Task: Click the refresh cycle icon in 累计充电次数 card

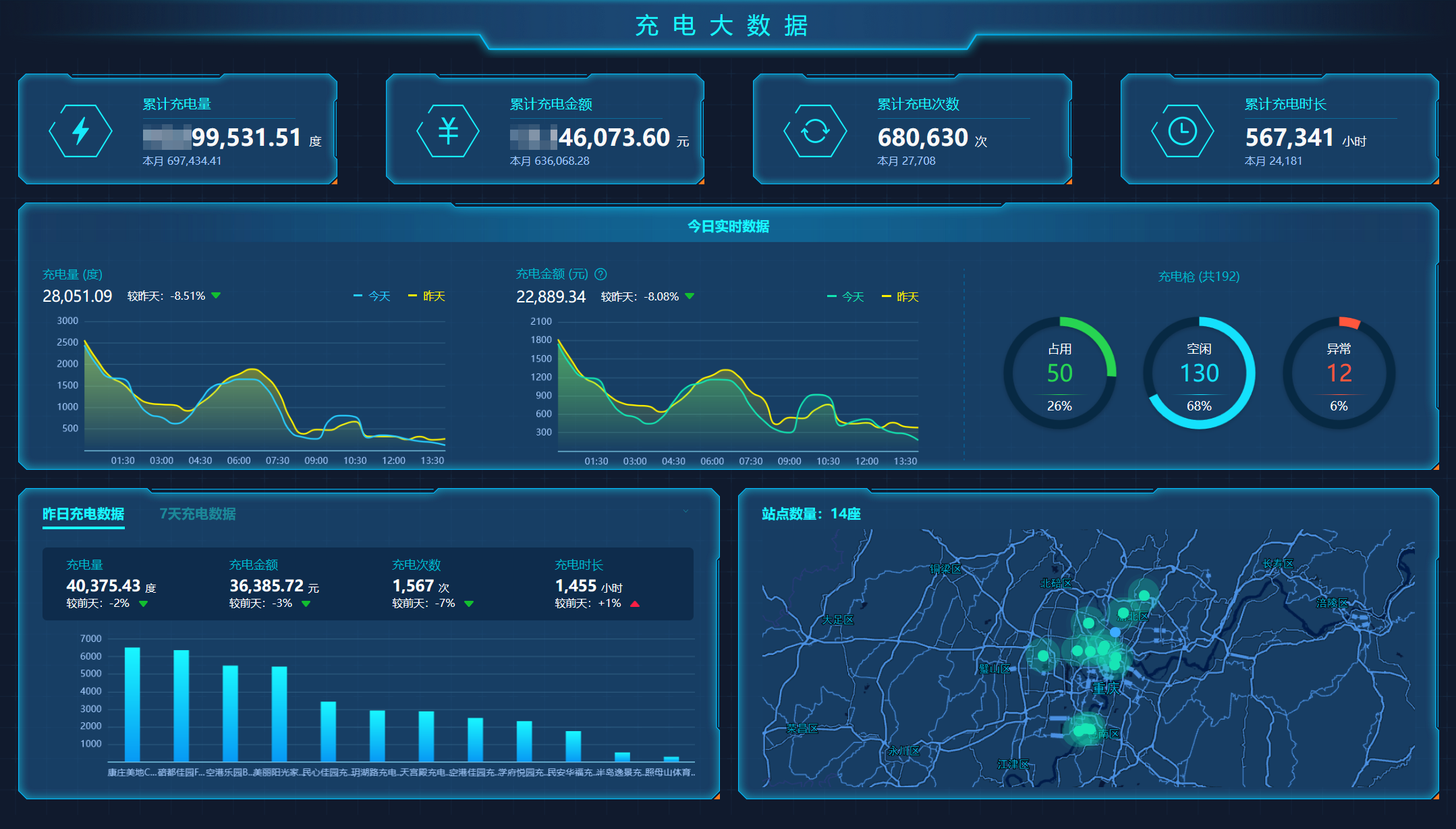Action: 815,131
